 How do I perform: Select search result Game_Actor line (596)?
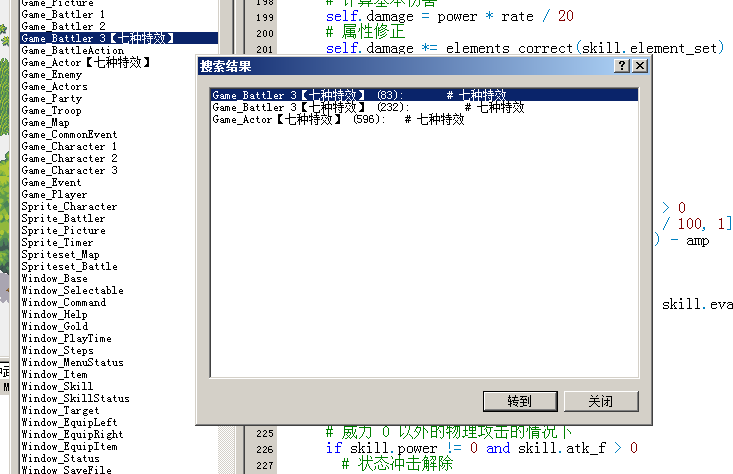424,119
